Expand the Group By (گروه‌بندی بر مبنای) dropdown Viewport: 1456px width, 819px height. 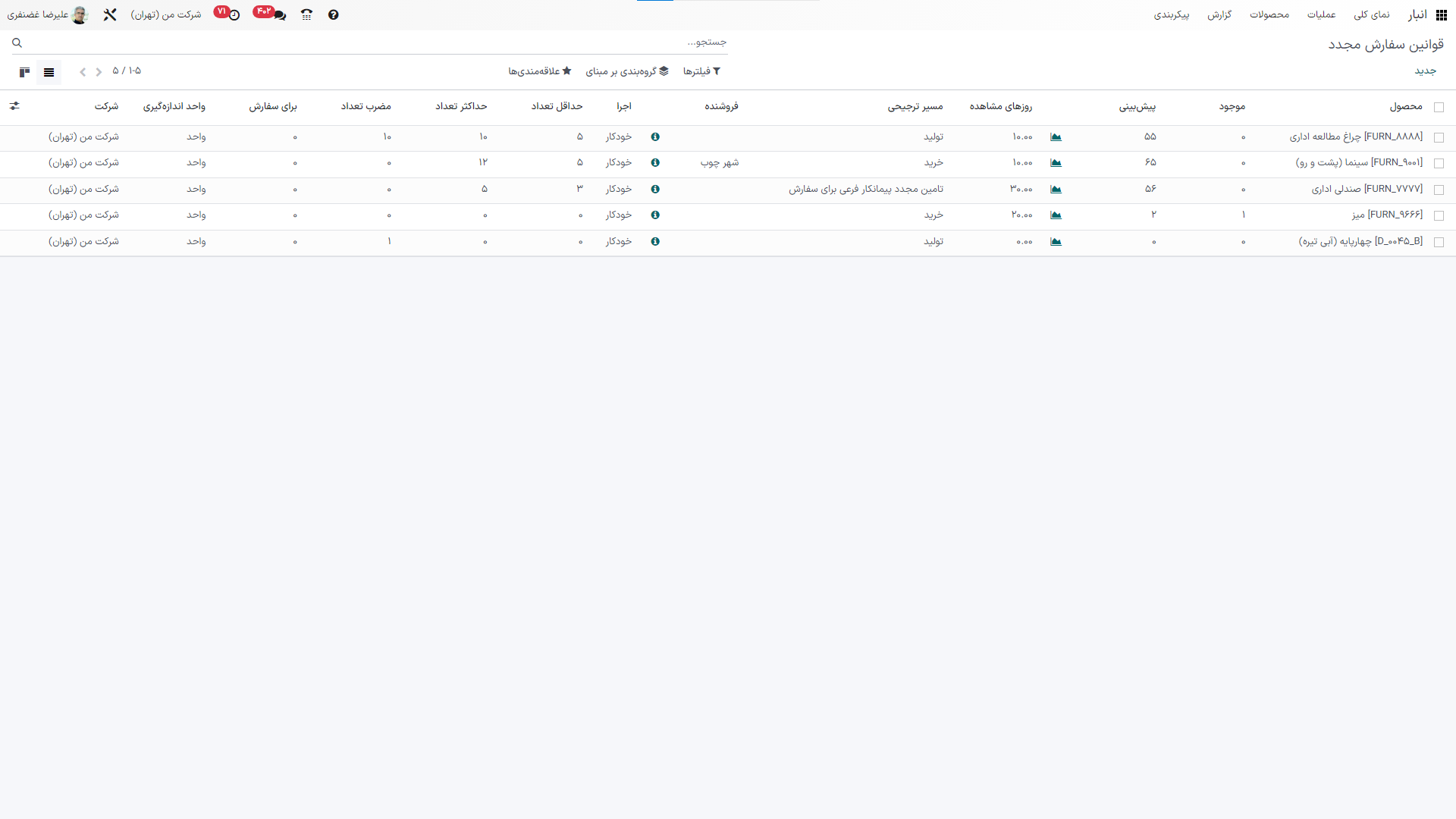coord(627,71)
